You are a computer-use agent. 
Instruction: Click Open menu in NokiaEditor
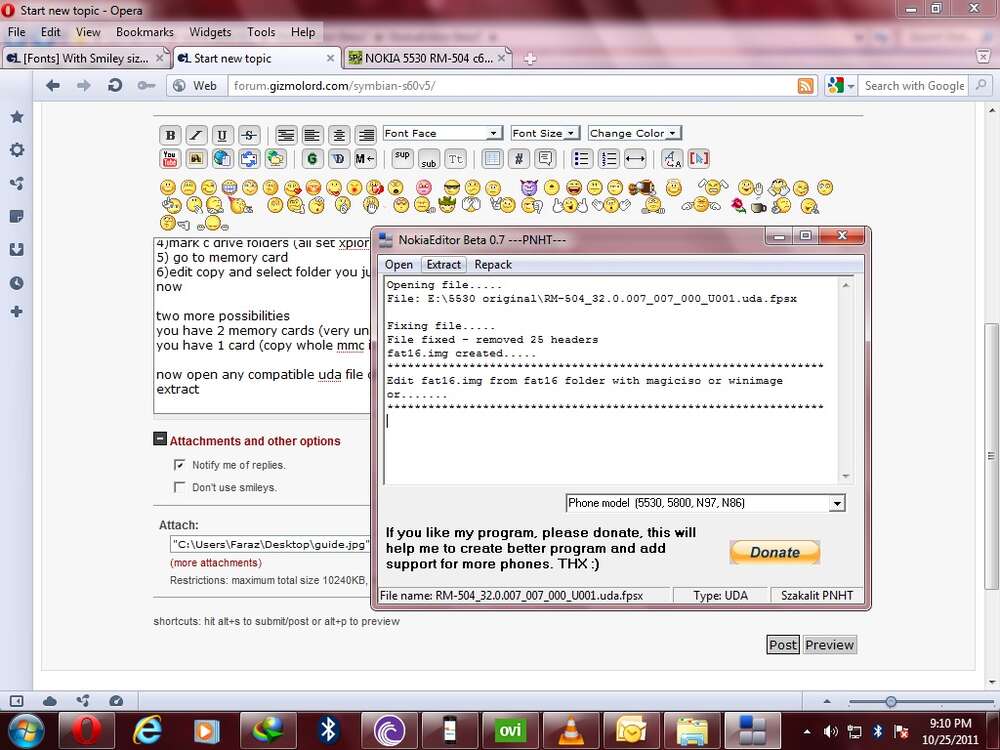[x=399, y=265]
